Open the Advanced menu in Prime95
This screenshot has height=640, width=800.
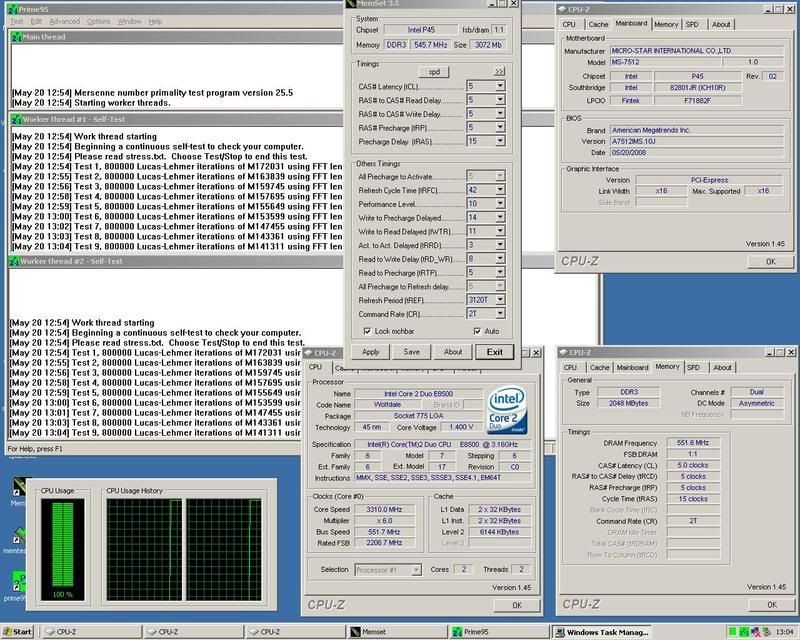pos(64,21)
